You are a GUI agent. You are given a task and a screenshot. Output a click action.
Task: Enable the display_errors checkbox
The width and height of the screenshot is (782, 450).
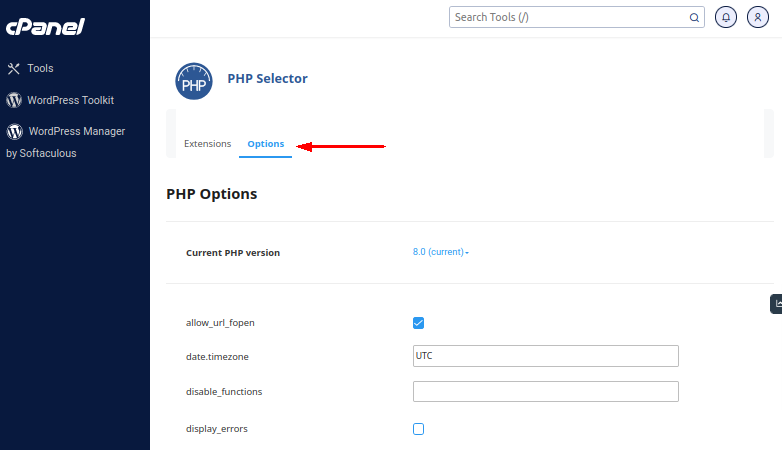[x=418, y=429]
